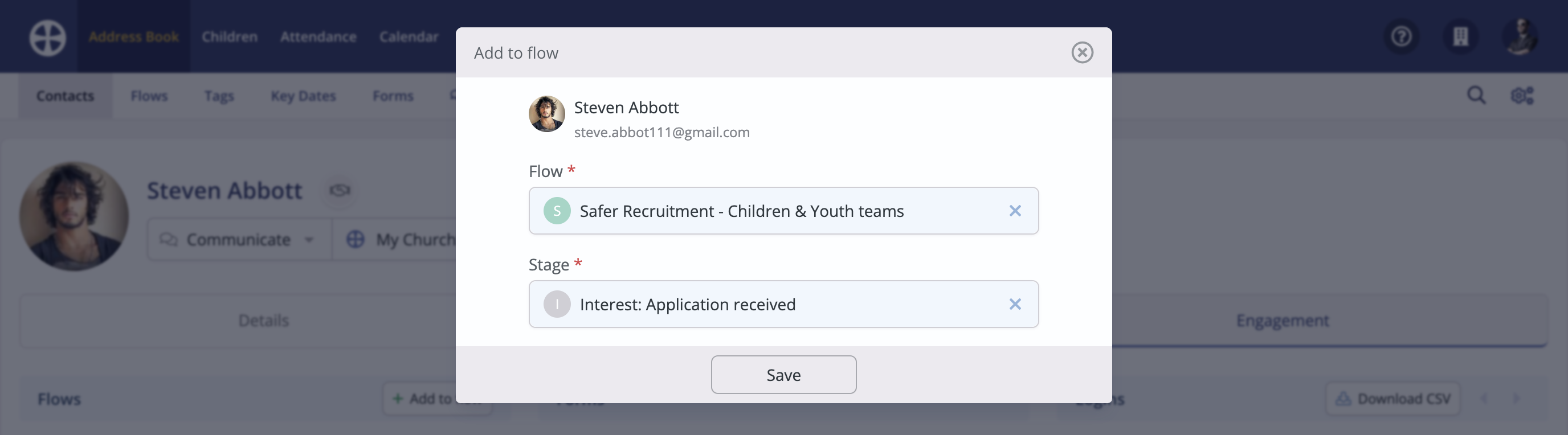Clear the selected Flow value

(x=1015, y=211)
